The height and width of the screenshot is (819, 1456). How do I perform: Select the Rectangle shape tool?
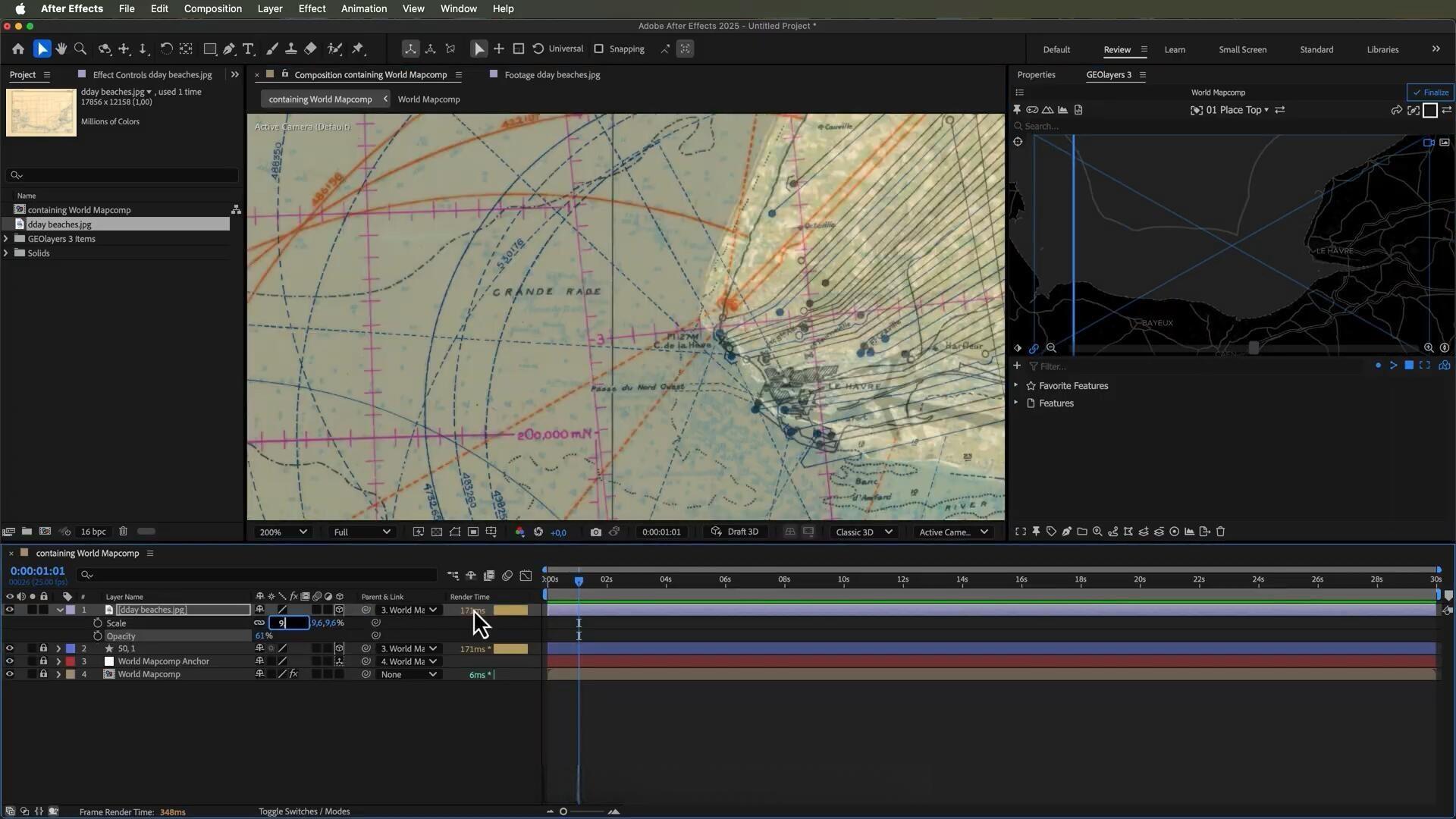click(210, 49)
